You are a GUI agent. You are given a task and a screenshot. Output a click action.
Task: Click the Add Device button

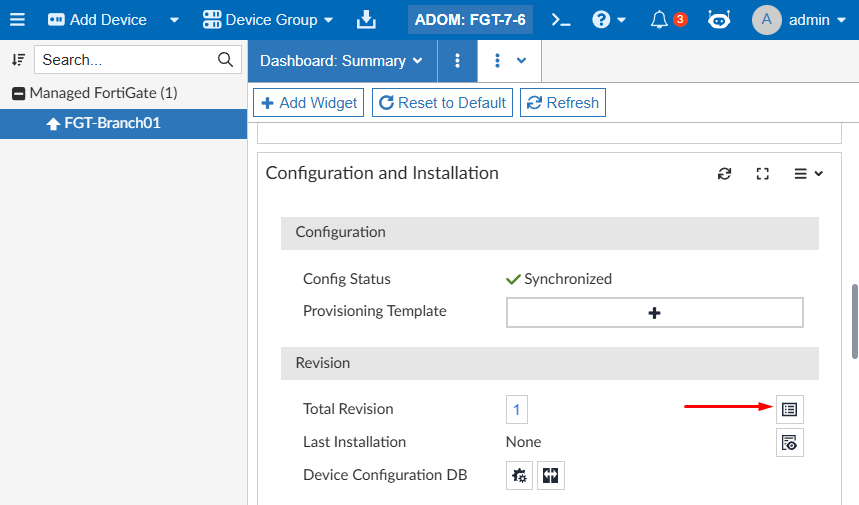(97, 20)
